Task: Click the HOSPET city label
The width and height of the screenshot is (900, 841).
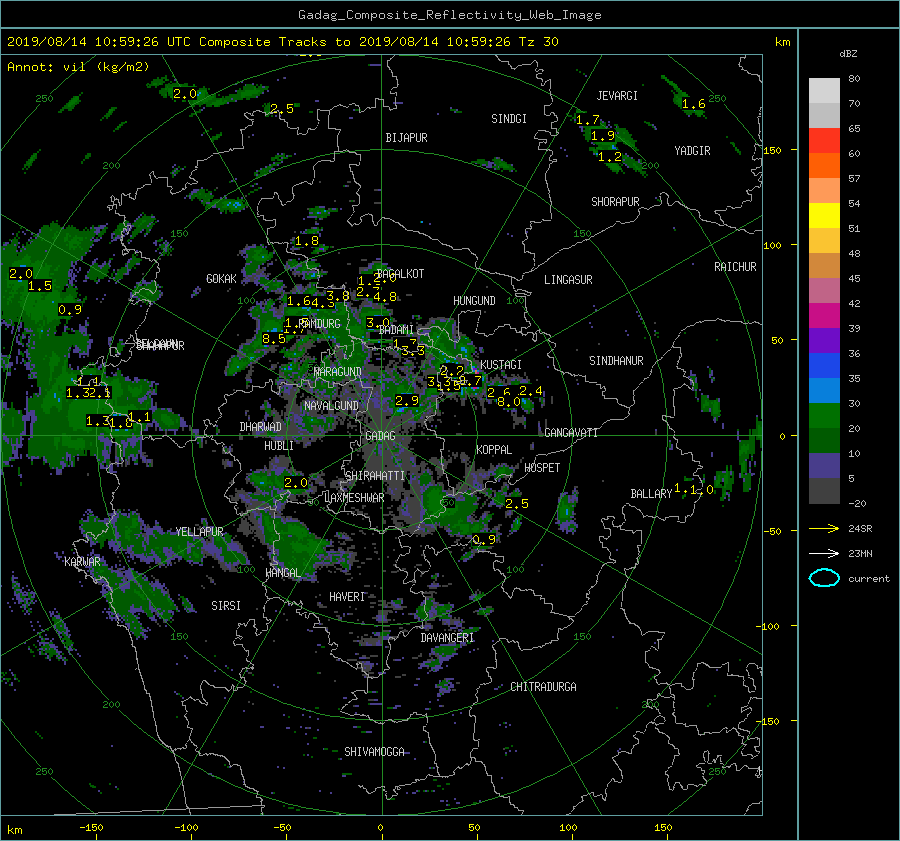Action: [542, 468]
